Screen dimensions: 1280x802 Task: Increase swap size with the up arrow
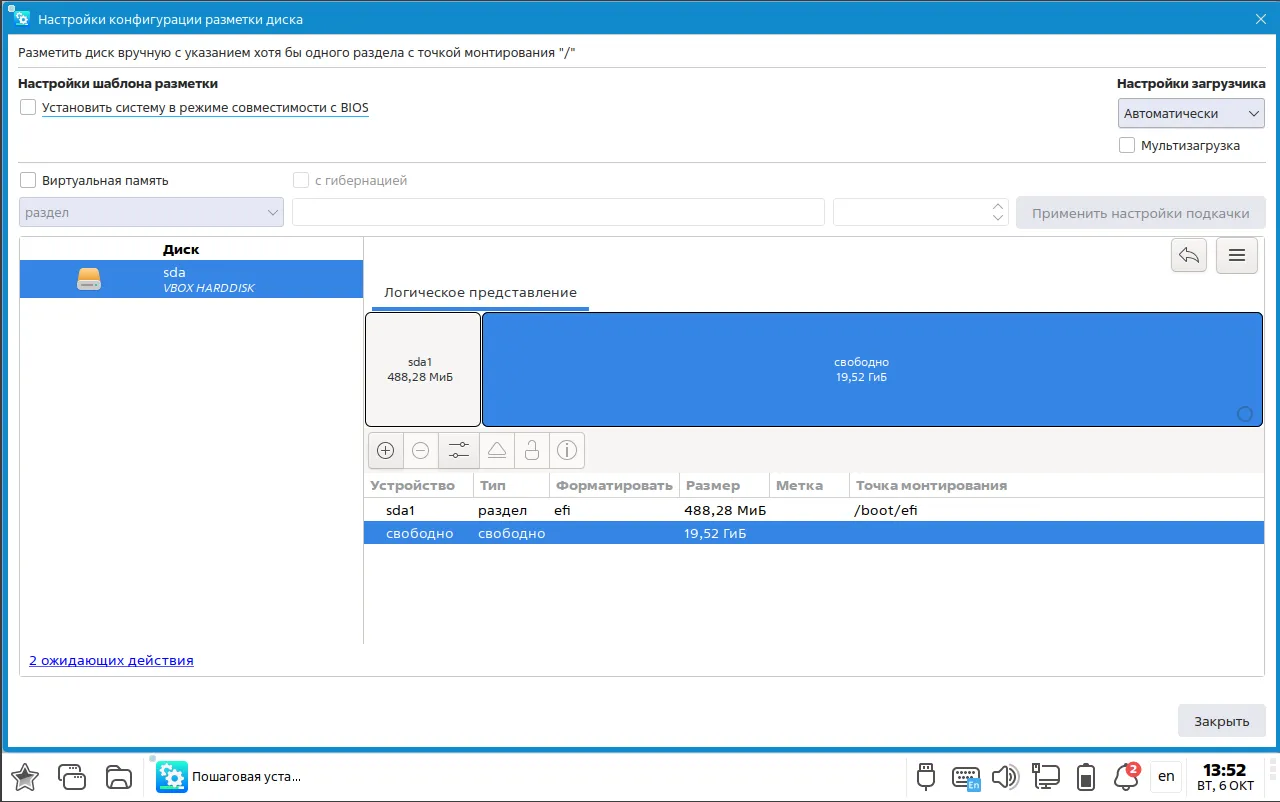998,206
